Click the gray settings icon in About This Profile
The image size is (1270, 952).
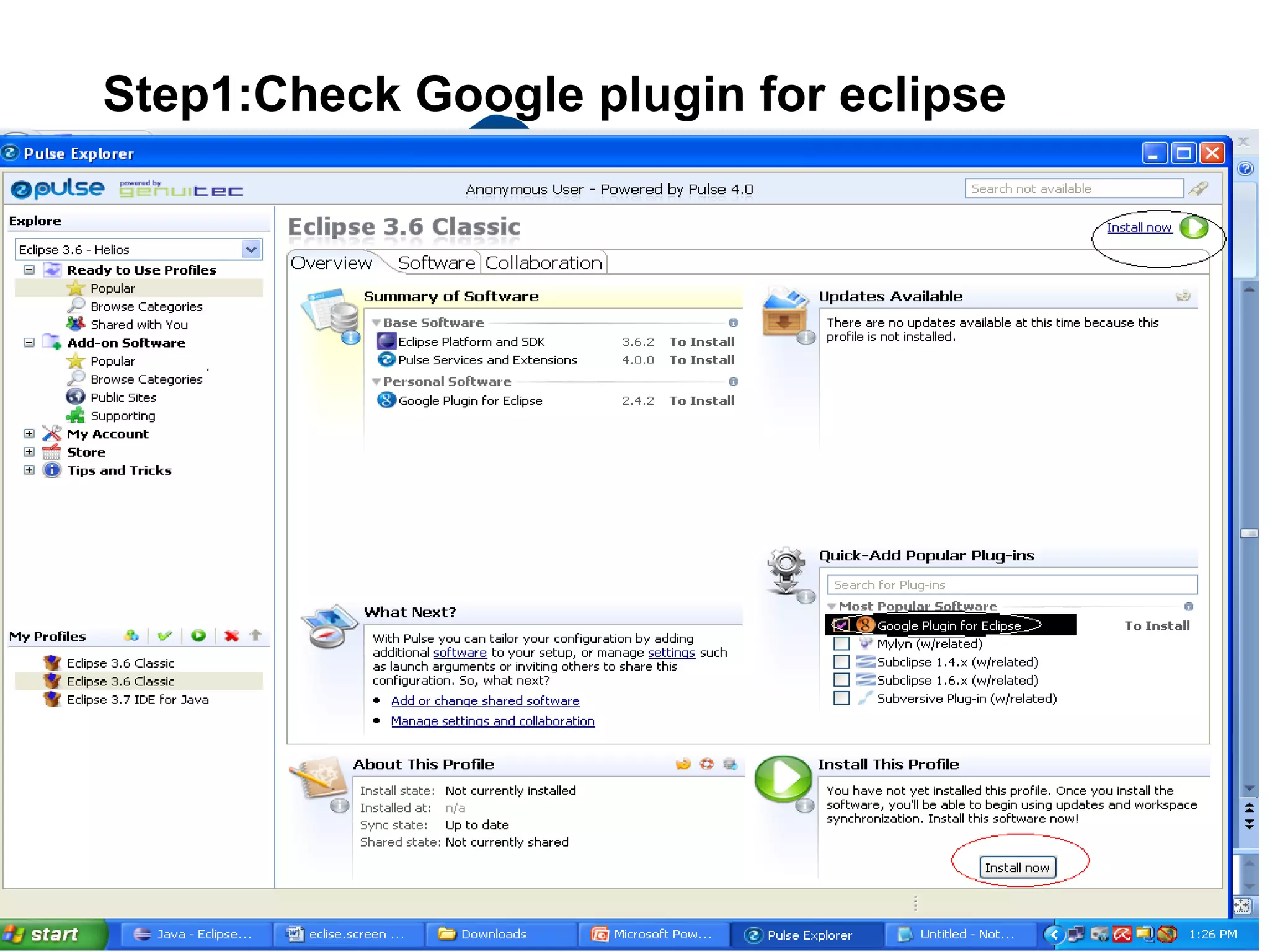(730, 764)
